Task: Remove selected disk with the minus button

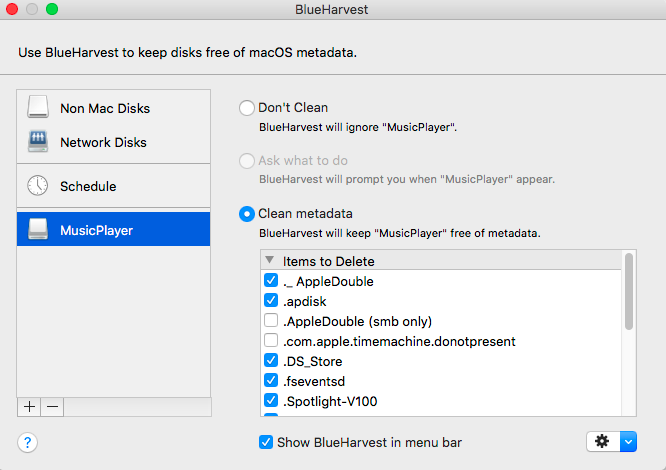Action: coord(52,407)
